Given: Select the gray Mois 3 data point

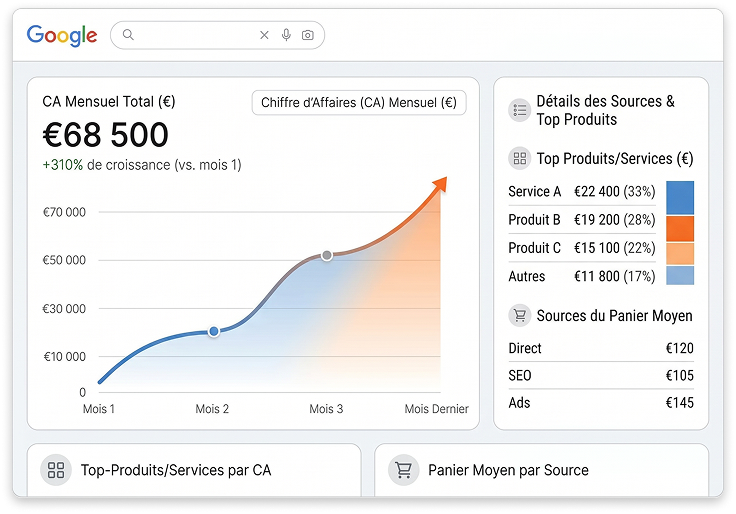Looking at the screenshot, I should [327, 256].
